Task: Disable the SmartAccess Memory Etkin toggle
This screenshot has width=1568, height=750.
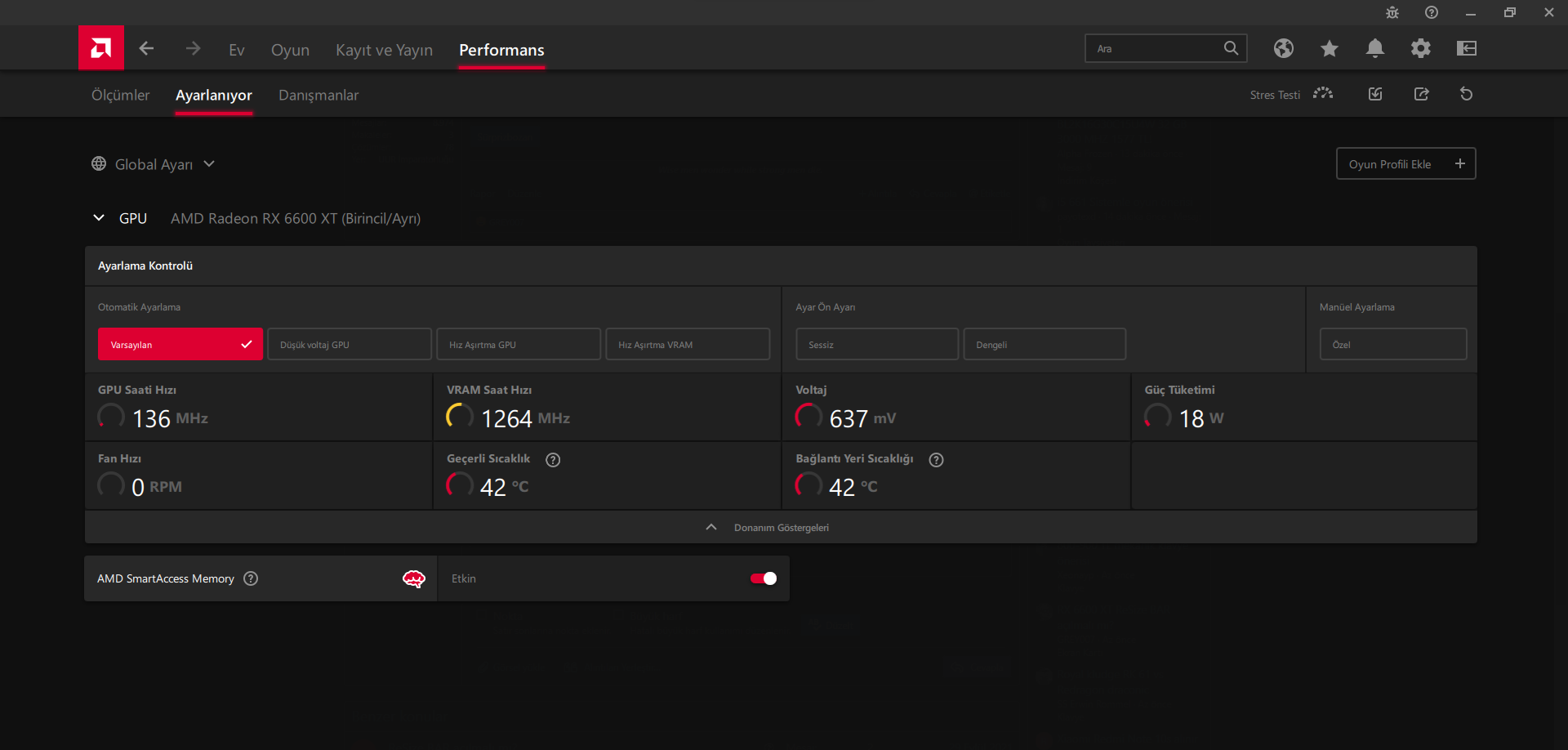Action: pos(764,578)
